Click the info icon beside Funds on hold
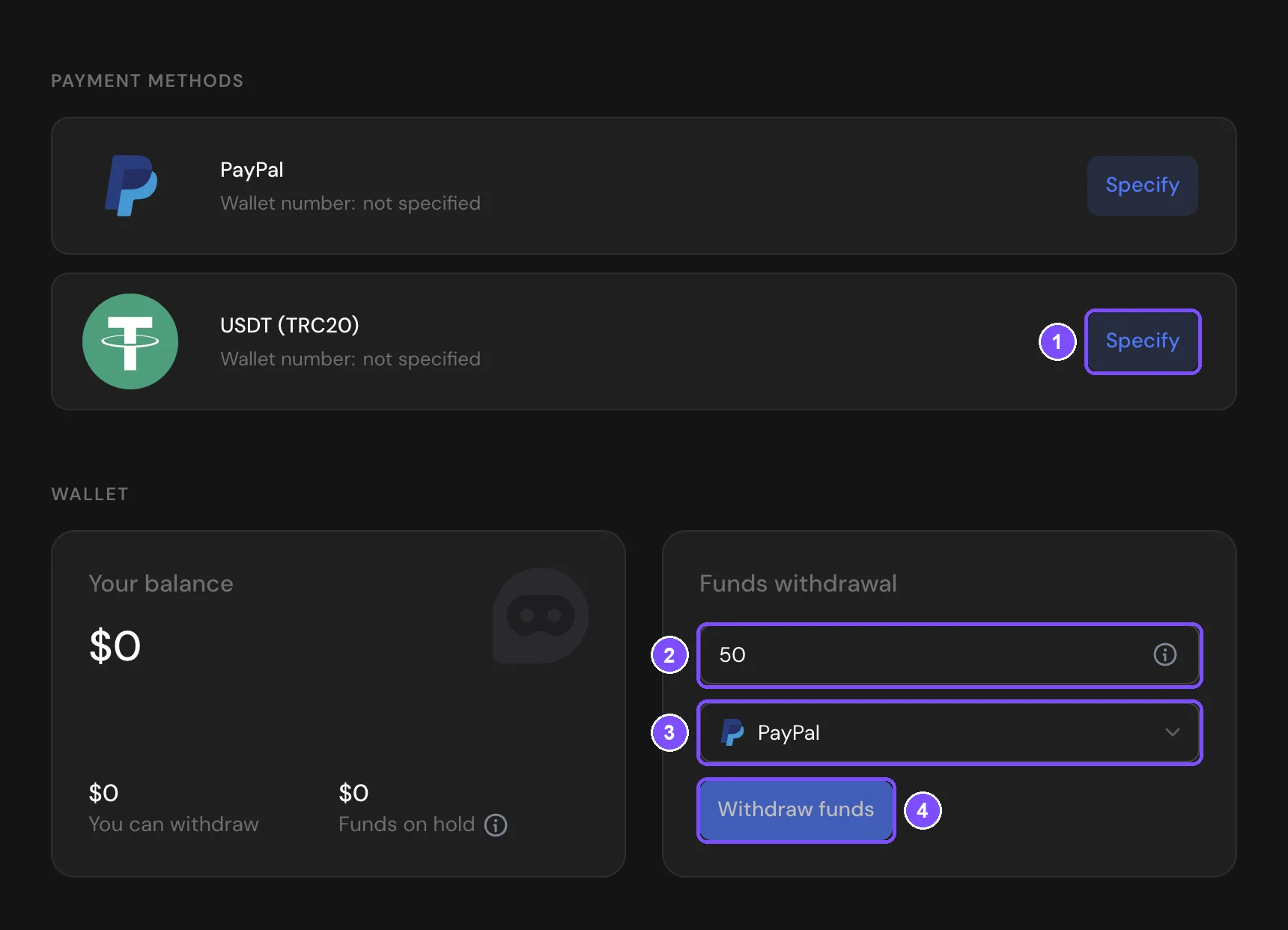The height and width of the screenshot is (930, 1288). click(x=496, y=825)
